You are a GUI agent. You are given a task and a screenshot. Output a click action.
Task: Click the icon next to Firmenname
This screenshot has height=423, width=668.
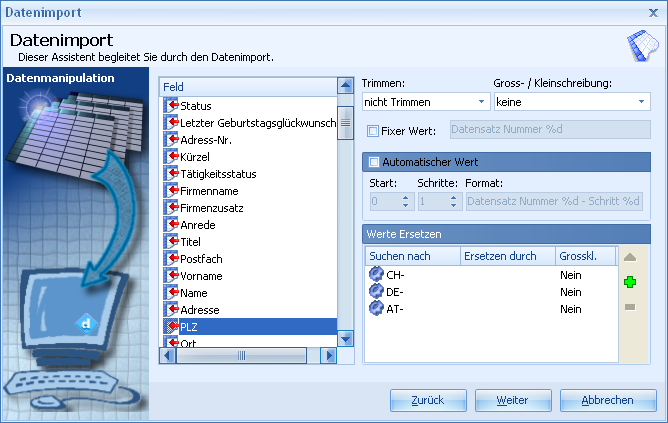(x=171, y=190)
